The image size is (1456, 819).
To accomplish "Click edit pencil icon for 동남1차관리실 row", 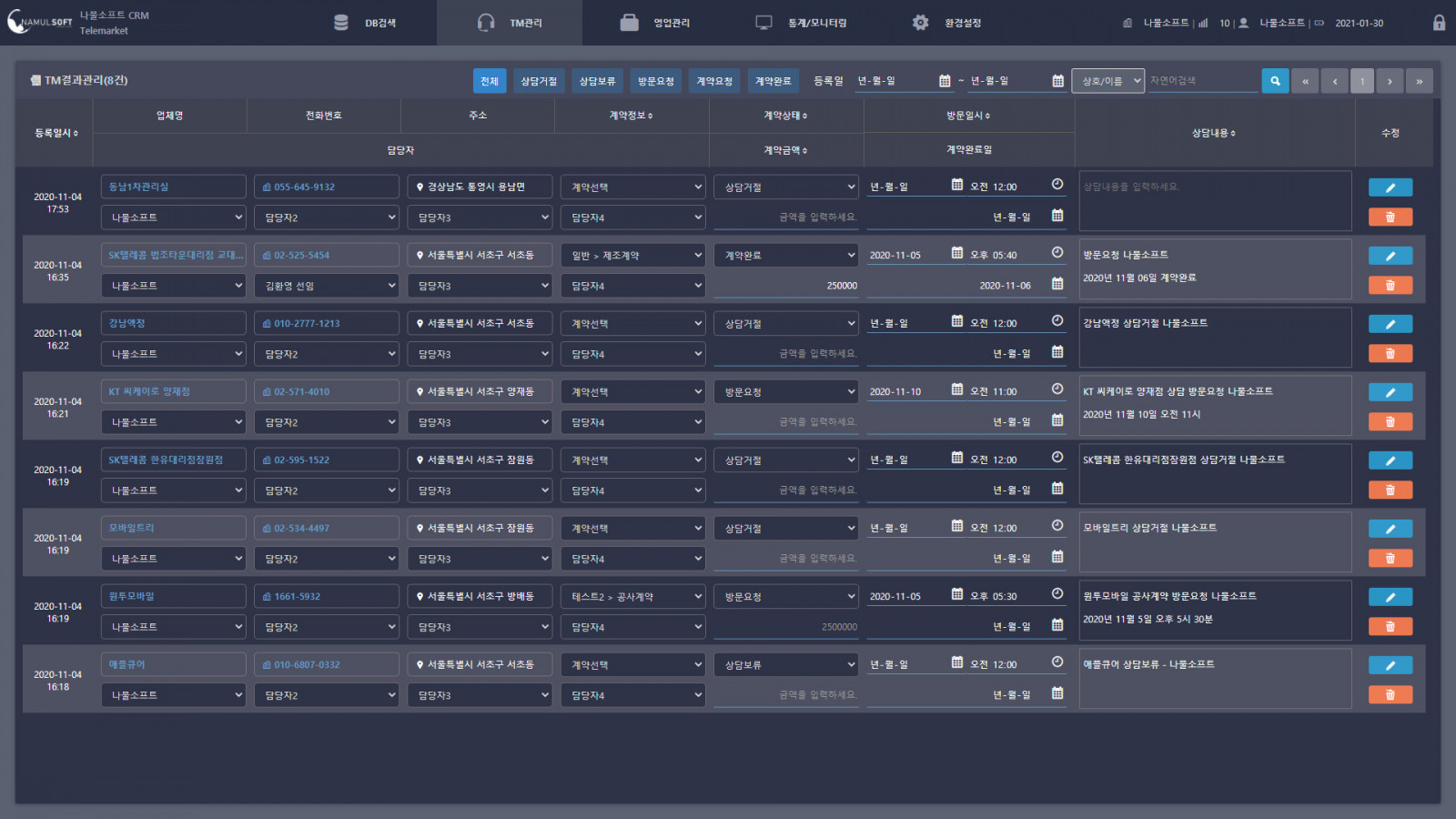I will (x=1390, y=187).
